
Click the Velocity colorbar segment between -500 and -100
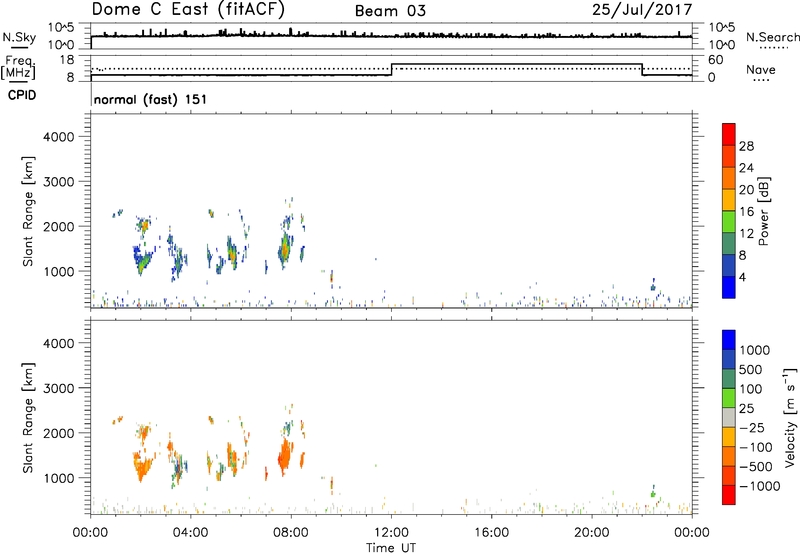pyautogui.click(x=729, y=457)
